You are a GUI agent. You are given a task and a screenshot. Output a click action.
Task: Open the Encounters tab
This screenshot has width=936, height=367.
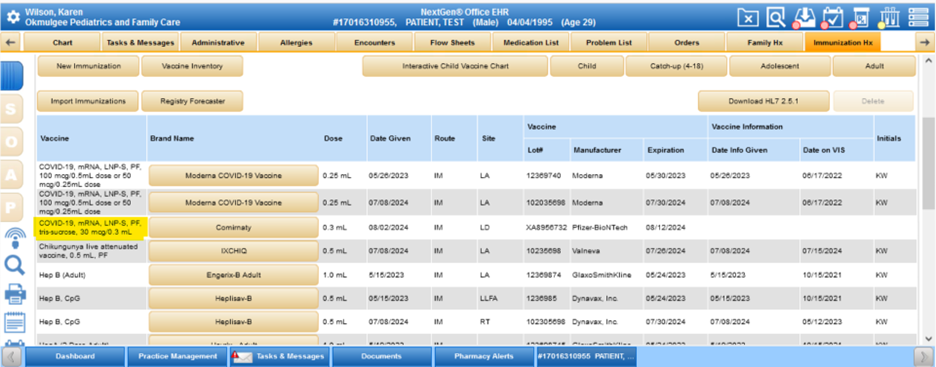coord(374,43)
